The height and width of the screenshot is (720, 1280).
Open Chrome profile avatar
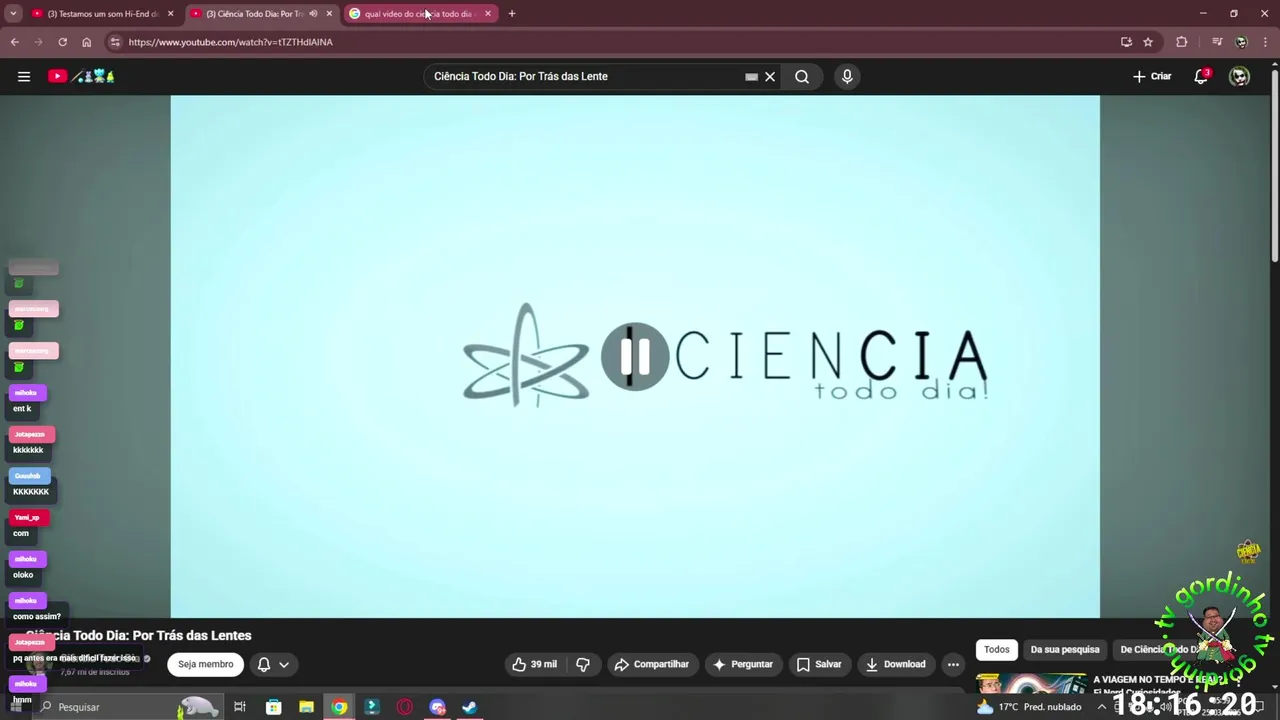(1241, 42)
